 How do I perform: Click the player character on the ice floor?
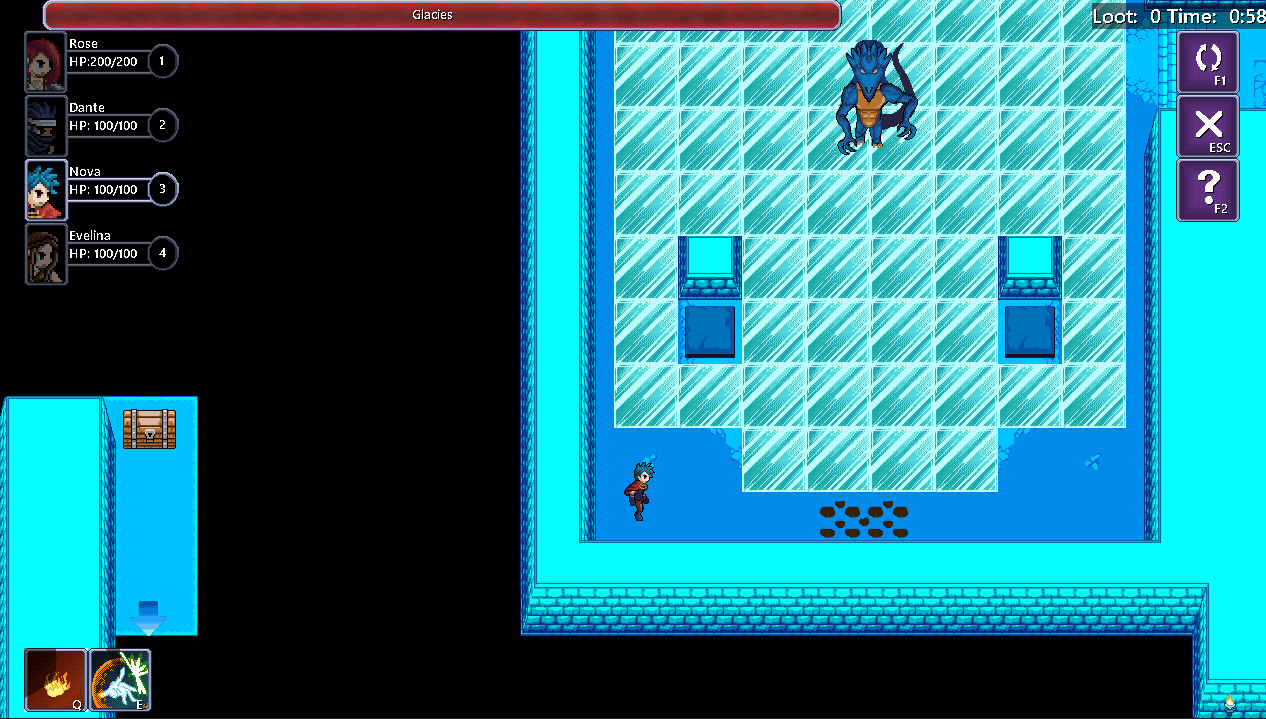[x=640, y=490]
